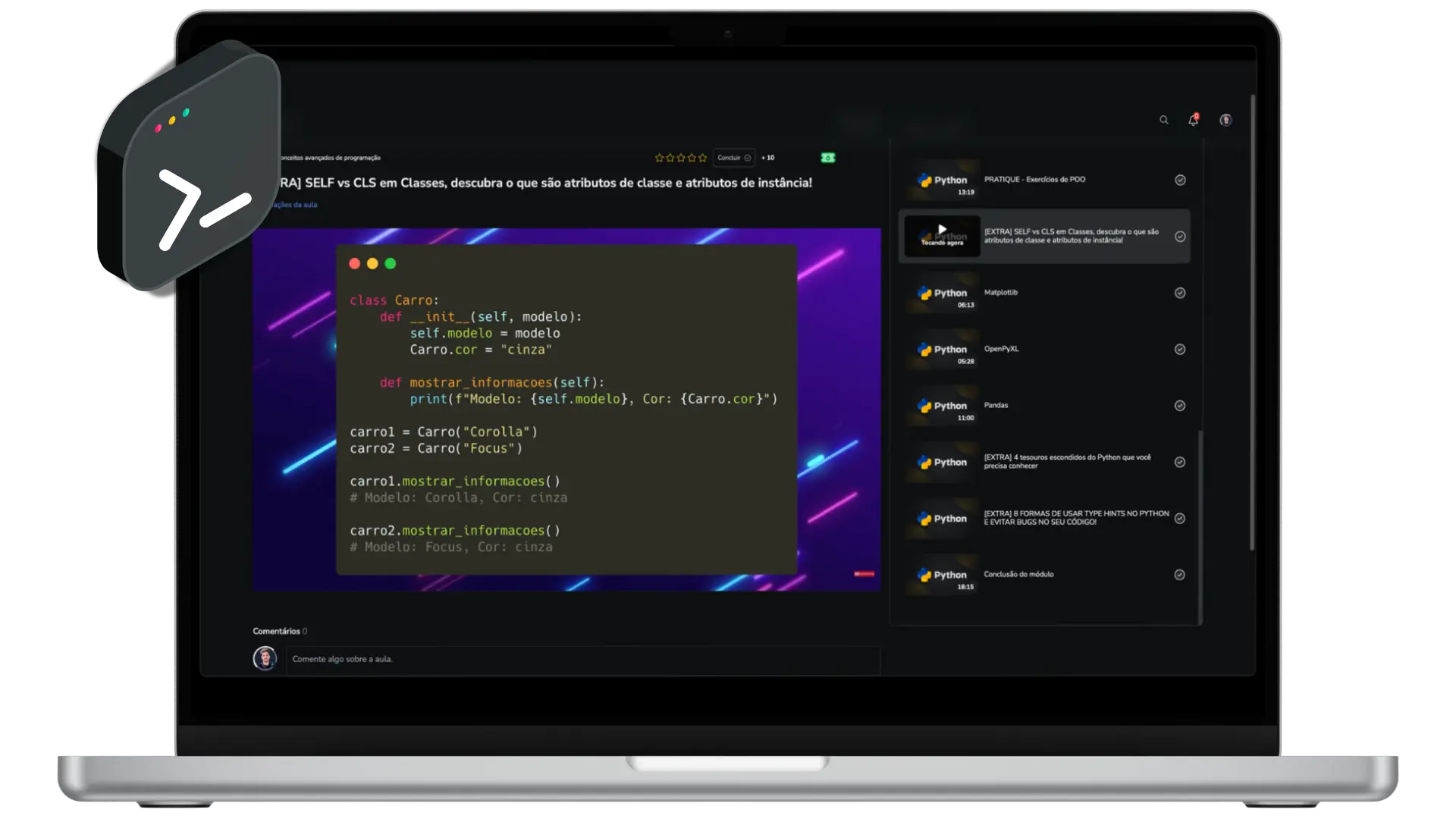The width and height of the screenshot is (1456, 819).
Task: Click the comment input field
Action: tap(582, 659)
